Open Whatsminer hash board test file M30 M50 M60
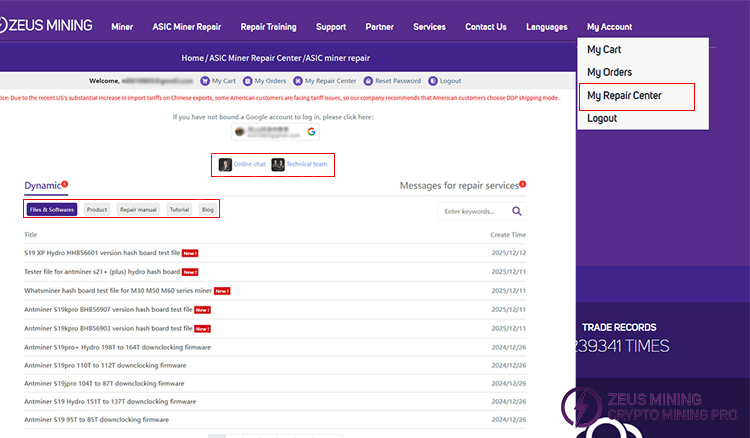The image size is (750, 438). (x=118, y=290)
